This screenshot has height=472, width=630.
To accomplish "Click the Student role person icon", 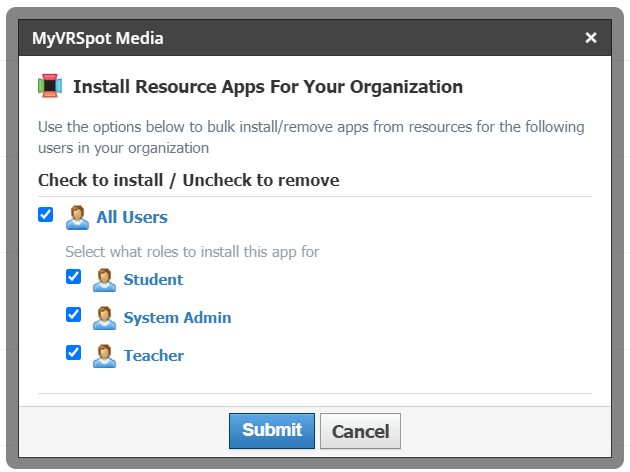I will [x=104, y=280].
